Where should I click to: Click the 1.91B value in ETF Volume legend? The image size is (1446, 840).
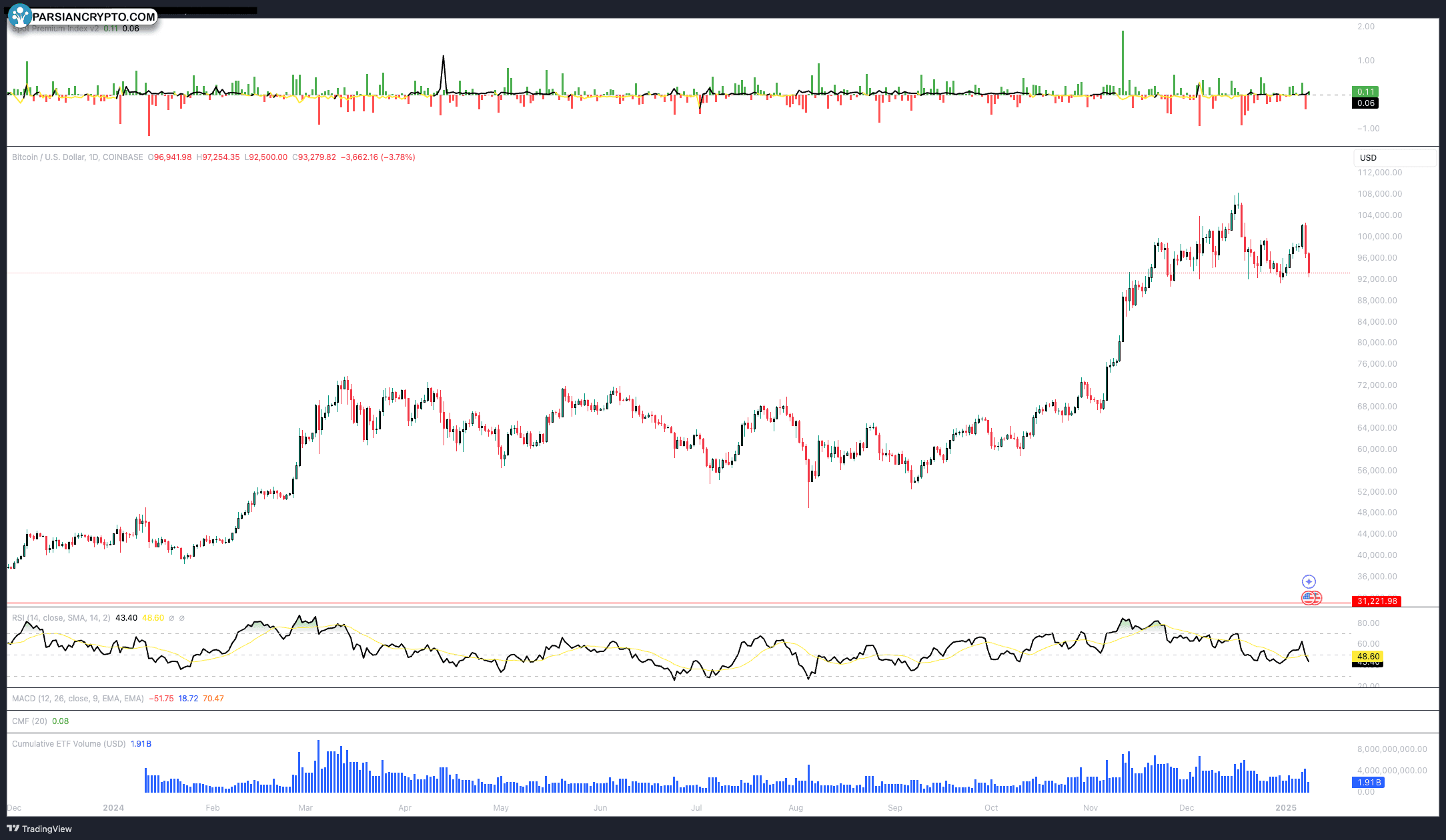[x=141, y=744]
